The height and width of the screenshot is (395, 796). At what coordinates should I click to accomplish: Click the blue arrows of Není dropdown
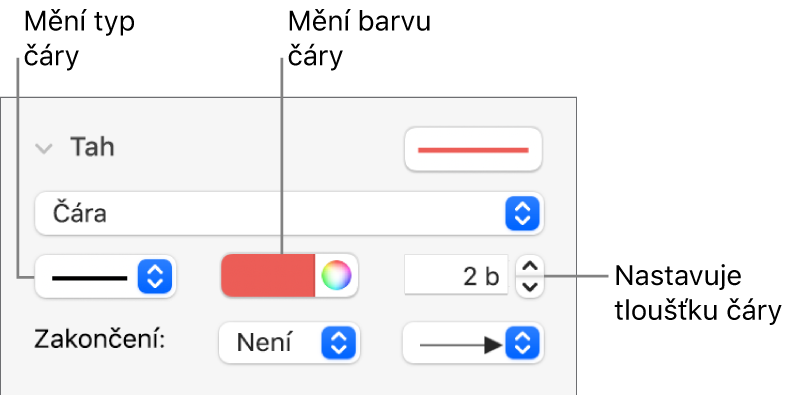point(338,343)
